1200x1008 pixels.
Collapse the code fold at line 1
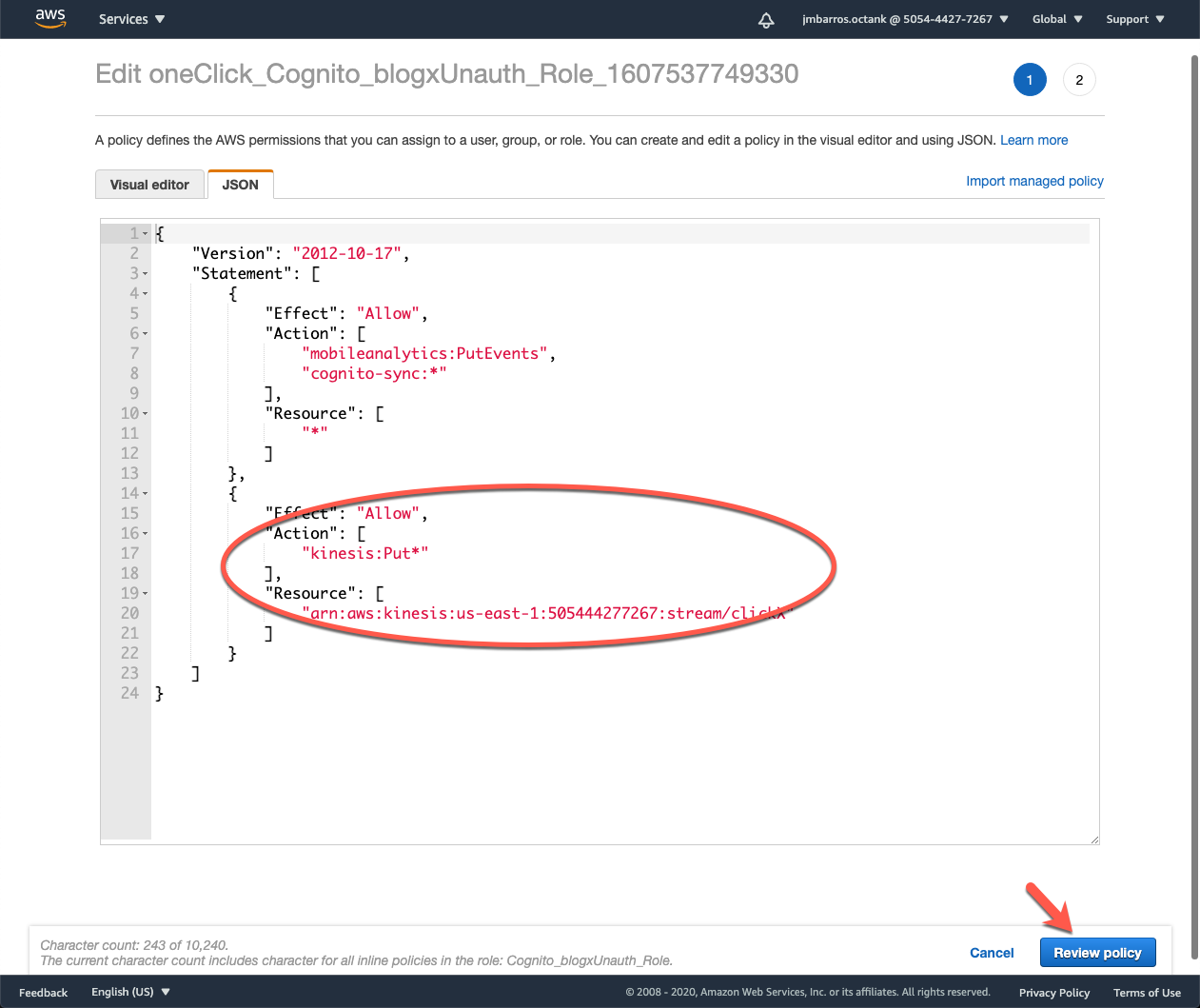coord(146,234)
